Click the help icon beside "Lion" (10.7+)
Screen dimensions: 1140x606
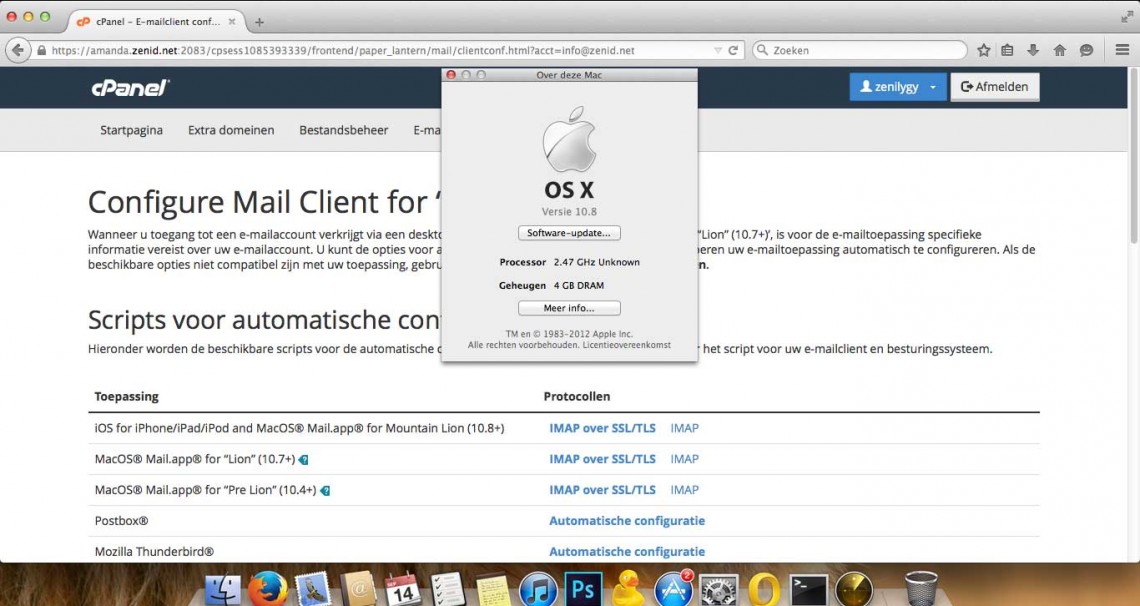[x=303, y=459]
